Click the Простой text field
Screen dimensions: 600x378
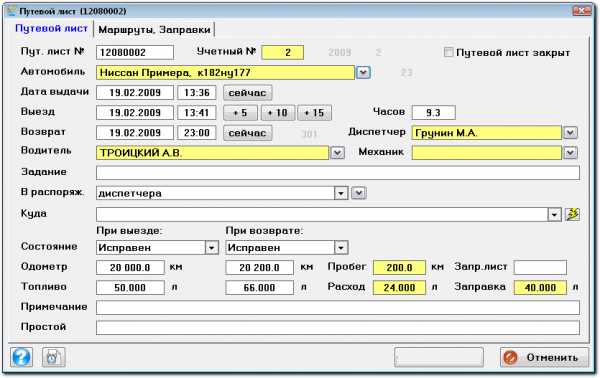[x=338, y=327]
